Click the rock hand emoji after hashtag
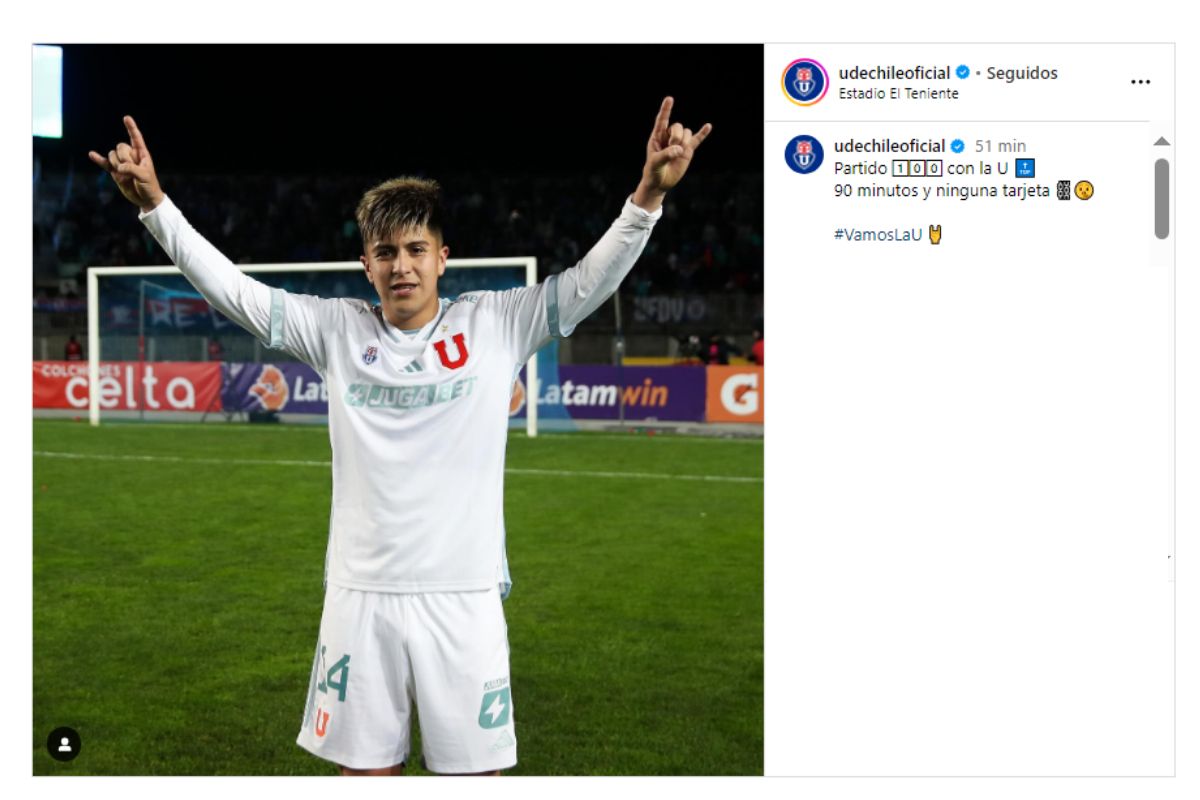The width and height of the screenshot is (1200, 800). pos(936,235)
